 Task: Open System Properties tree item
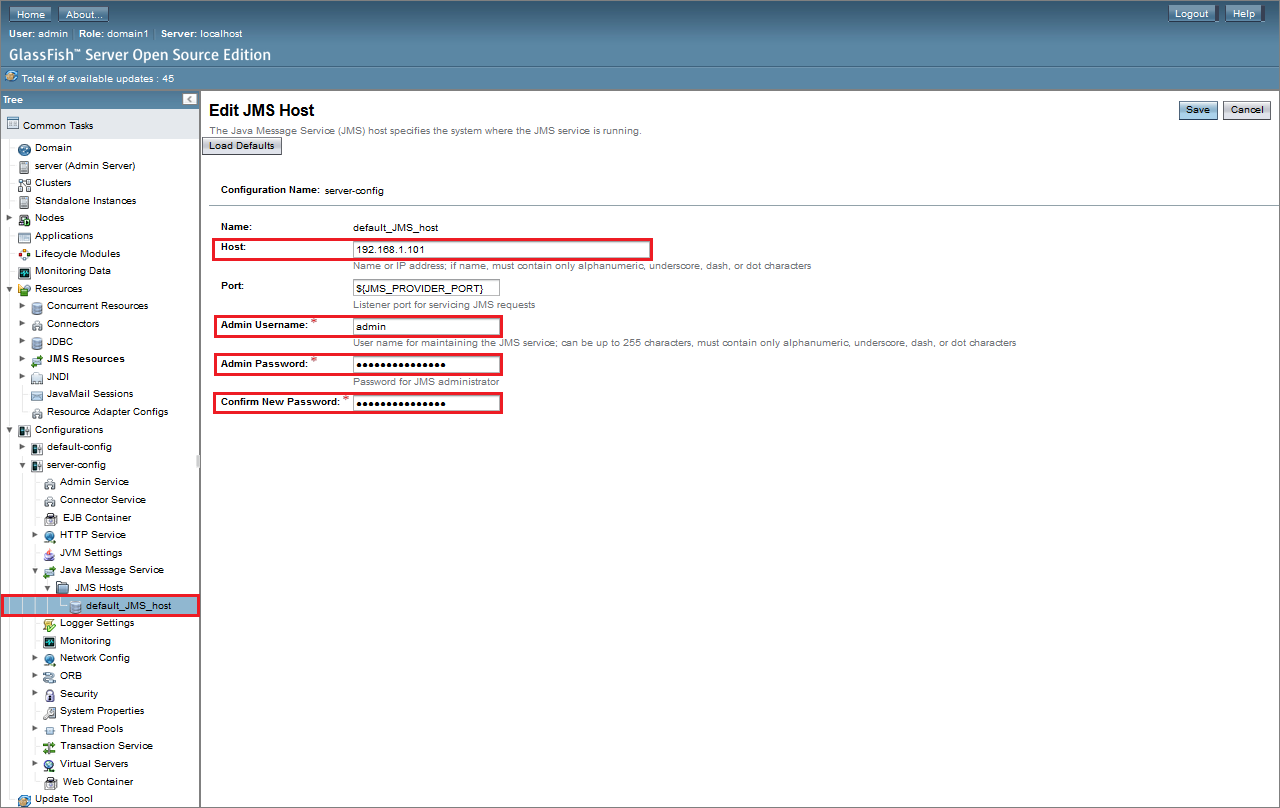coord(102,711)
